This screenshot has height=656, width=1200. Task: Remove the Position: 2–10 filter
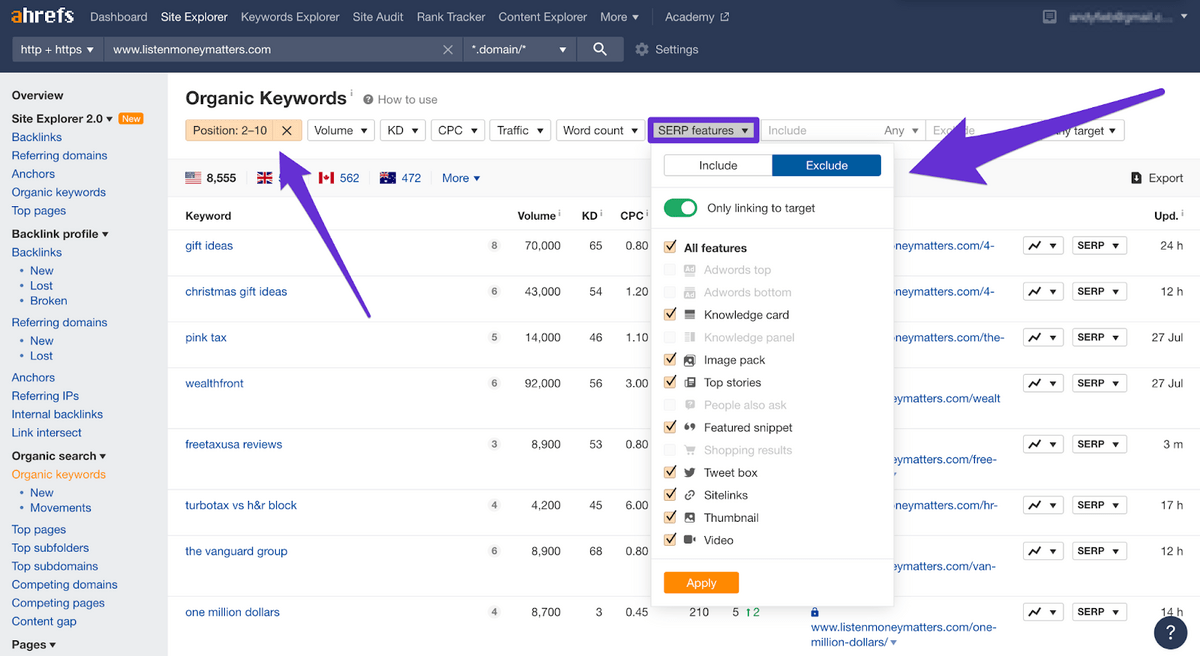287,130
